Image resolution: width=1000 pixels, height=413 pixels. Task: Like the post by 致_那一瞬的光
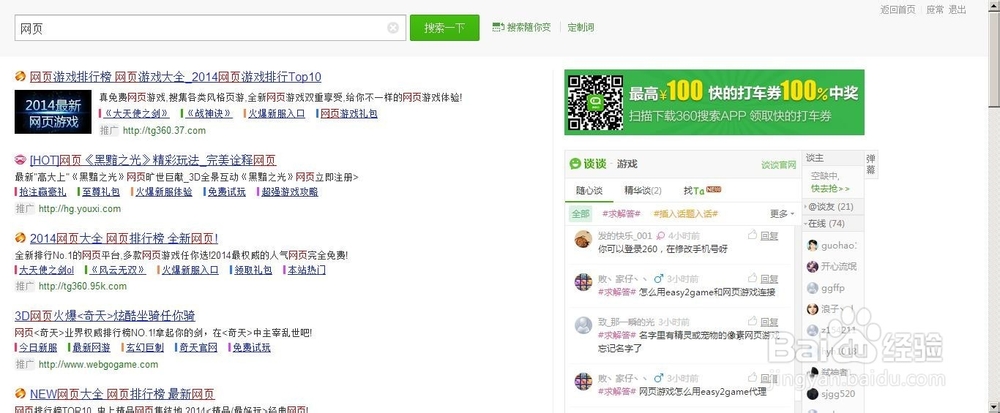coord(752,321)
